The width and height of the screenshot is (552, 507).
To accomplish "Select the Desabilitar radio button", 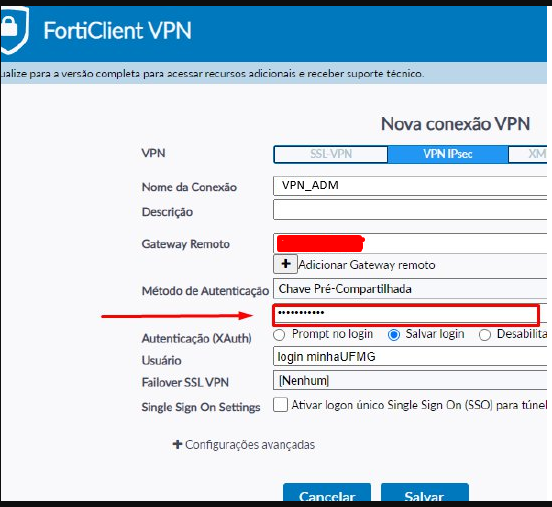I will tap(485, 334).
